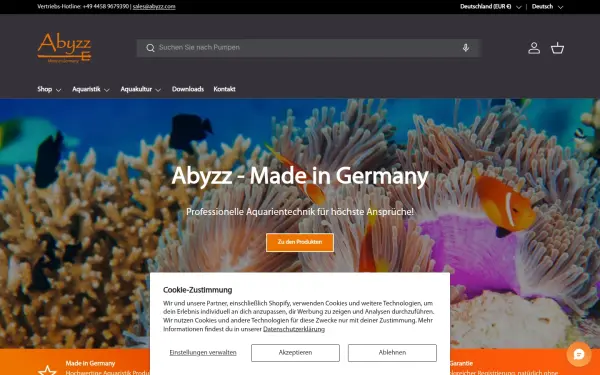Click the Made in Germany star icon
The height and width of the screenshot is (375, 600).
47,370
